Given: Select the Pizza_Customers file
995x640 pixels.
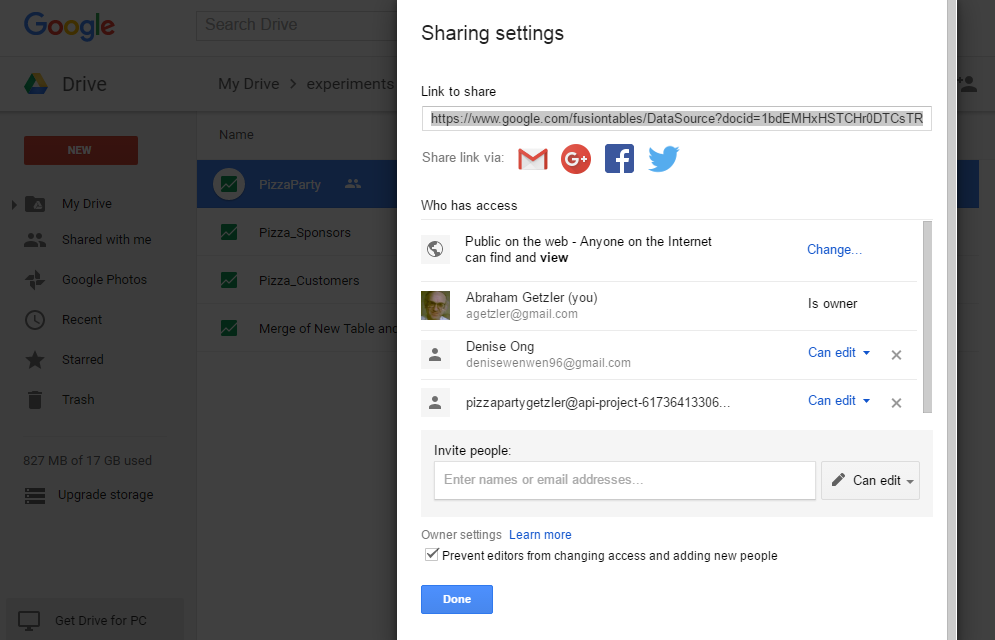Looking at the screenshot, I should [x=309, y=280].
